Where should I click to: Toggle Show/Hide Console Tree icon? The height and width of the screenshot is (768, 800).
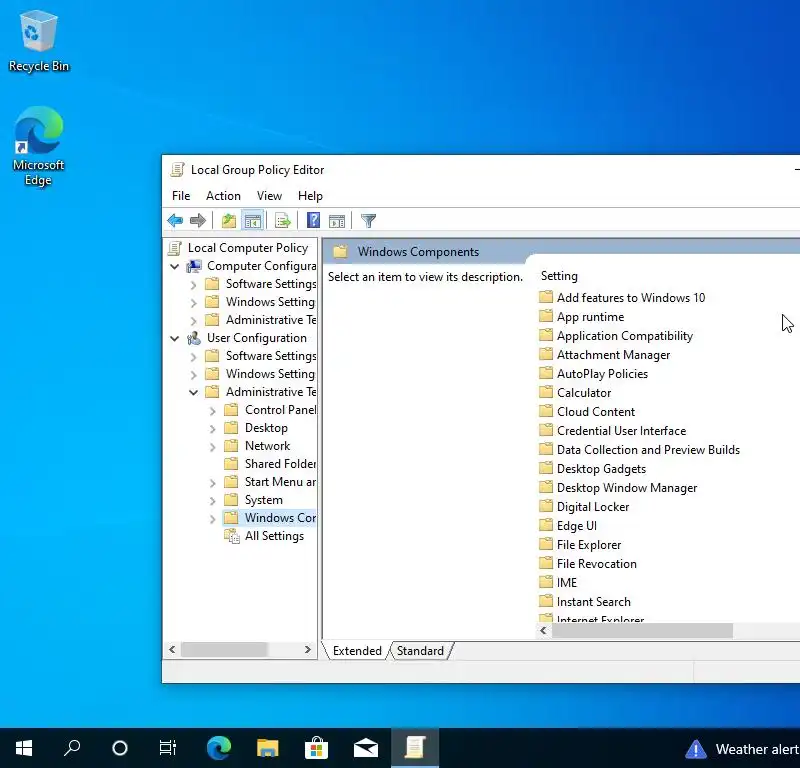pos(253,220)
